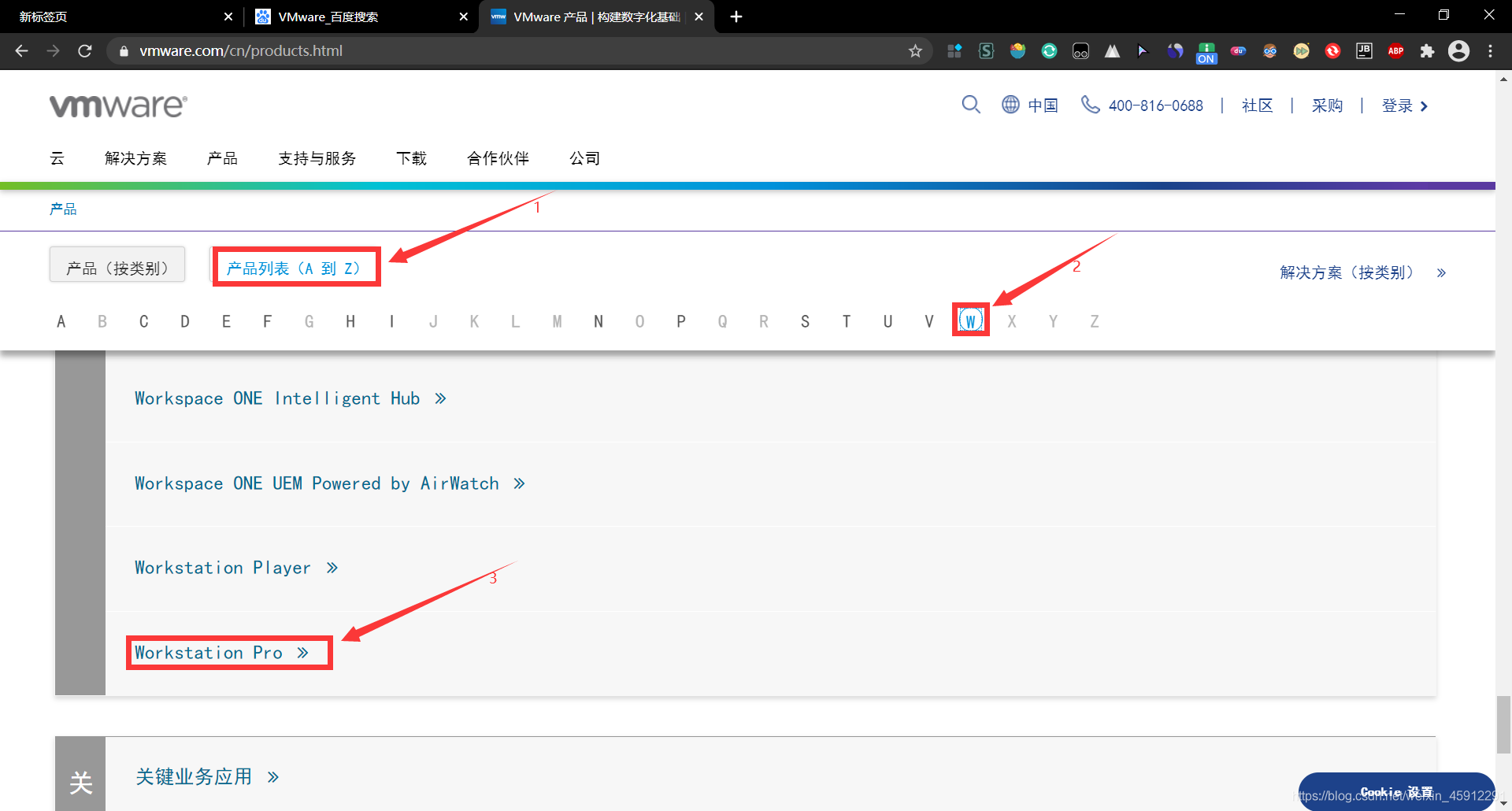1512x811 pixels.
Task: Jump to letter S in index
Action: tap(805, 321)
